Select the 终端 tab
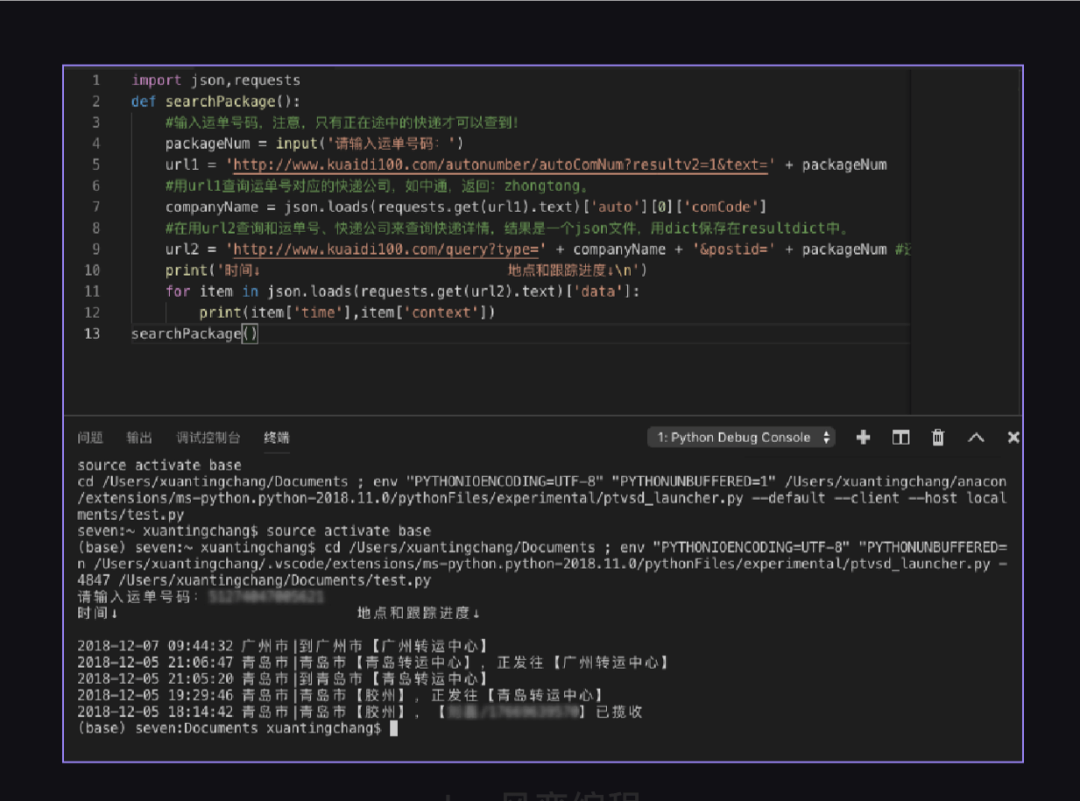Viewport: 1080px width, 801px height. (276, 437)
